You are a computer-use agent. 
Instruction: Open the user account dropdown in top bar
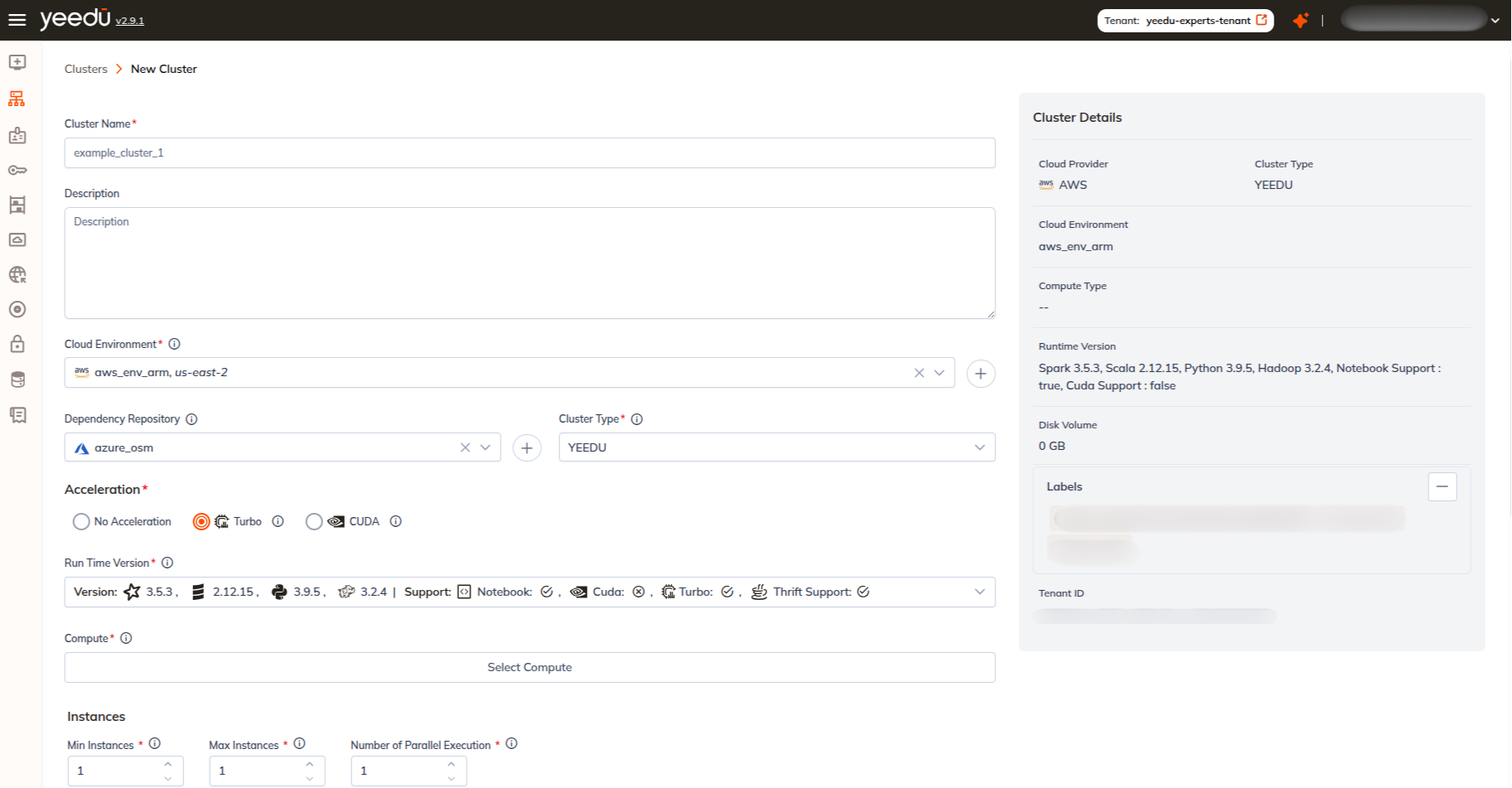click(x=1497, y=20)
